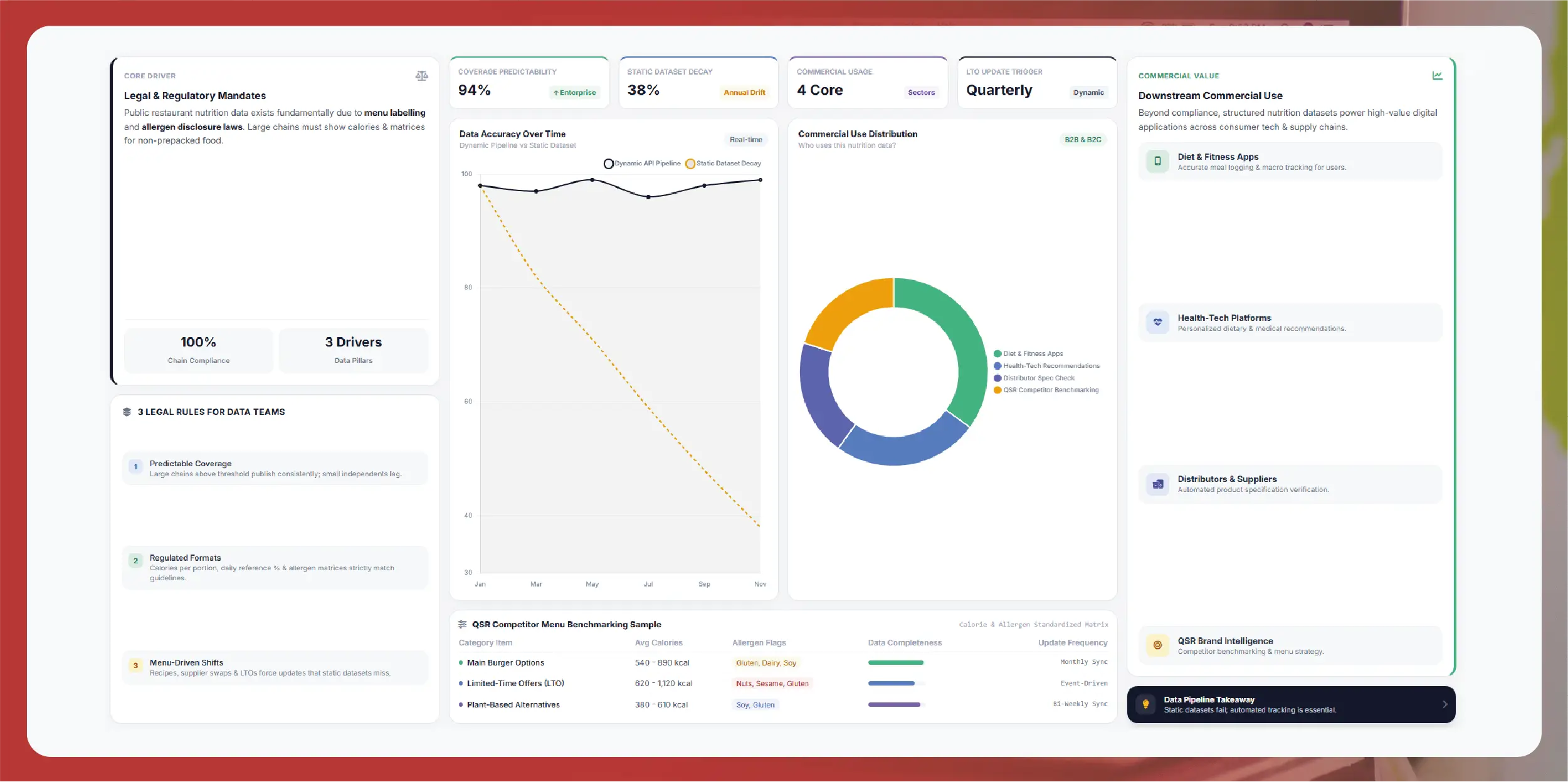Click the Bi-Weekly Sync frequency cell

[x=1080, y=704]
